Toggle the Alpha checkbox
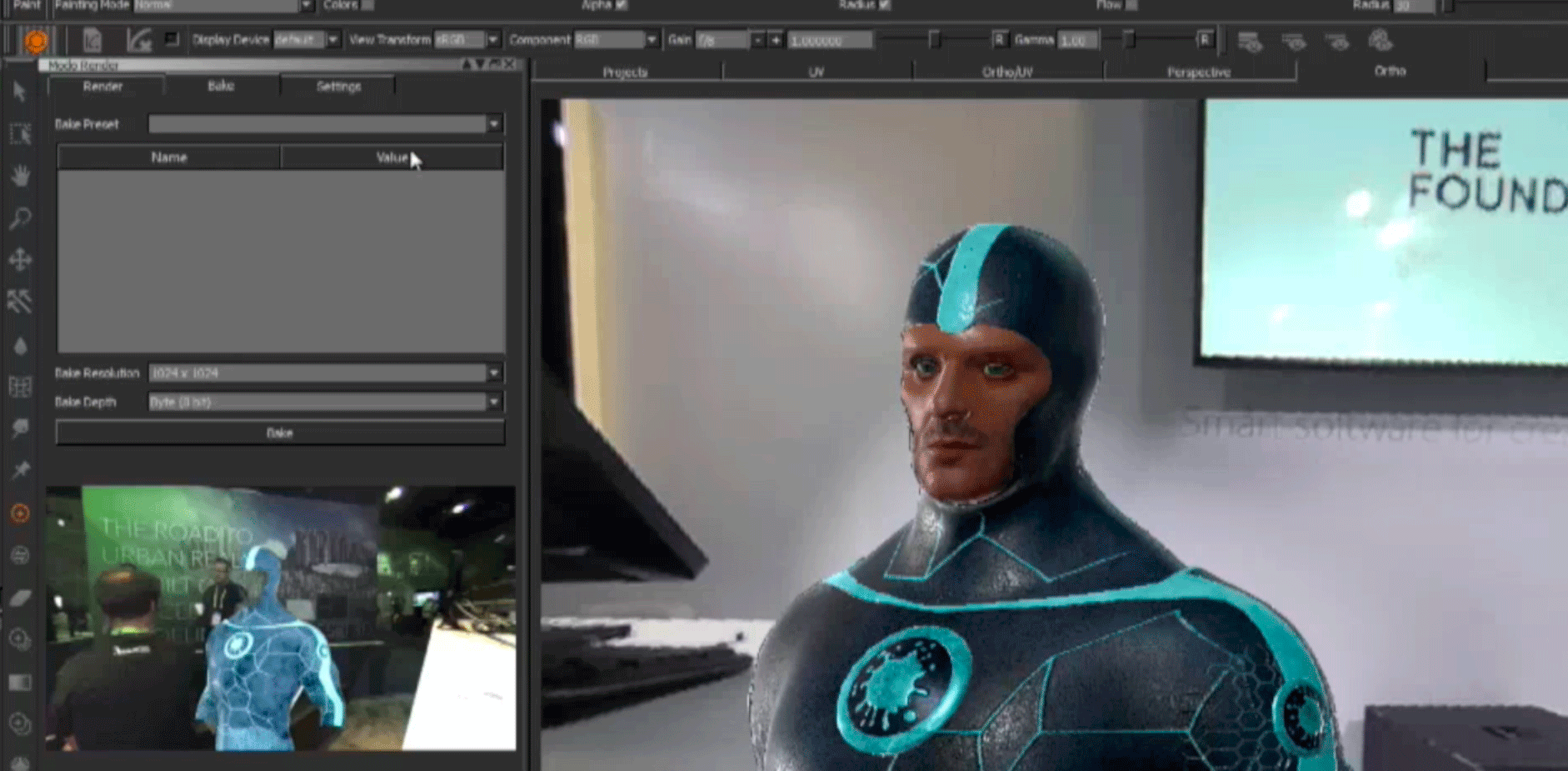Viewport: 1568px width, 771px height. pyautogui.click(x=622, y=5)
